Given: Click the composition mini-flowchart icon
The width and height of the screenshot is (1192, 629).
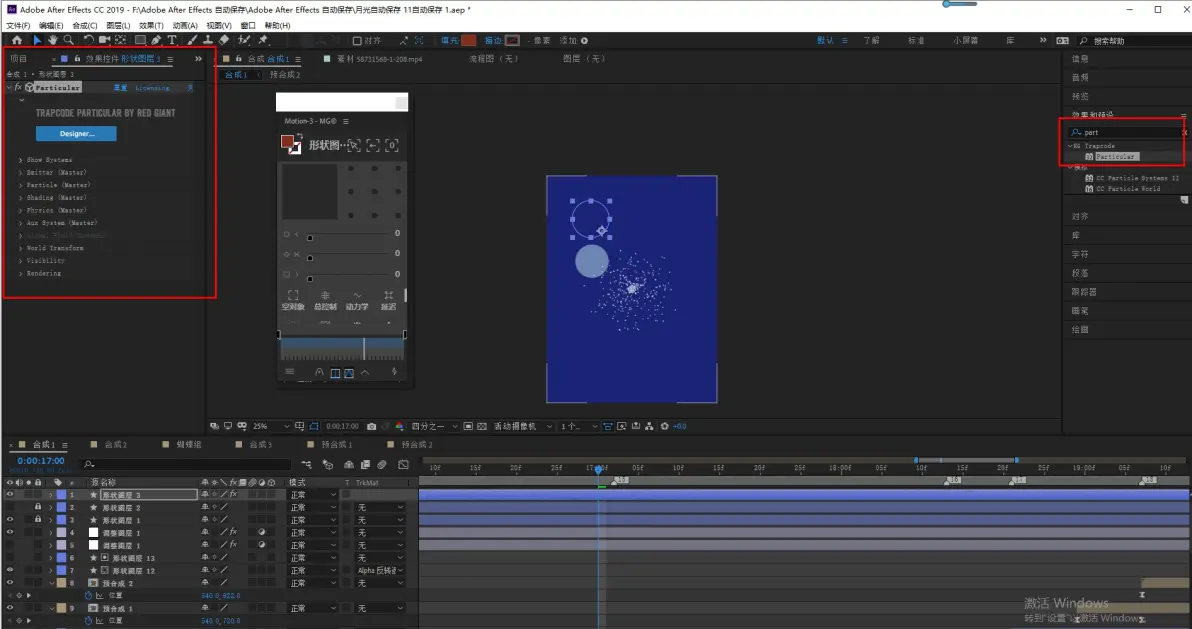Looking at the screenshot, I should (x=306, y=464).
